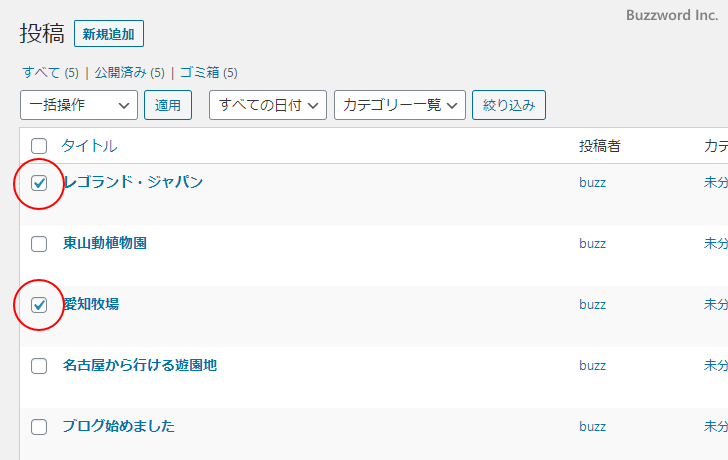Open the 東山動植物園 post title link

click(105, 243)
